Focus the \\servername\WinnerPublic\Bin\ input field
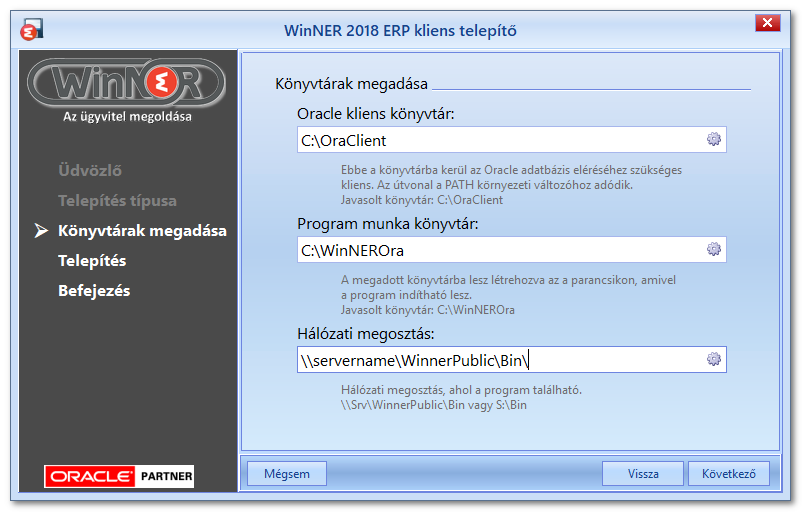Screen dimensions: 802x512 (511, 360)
